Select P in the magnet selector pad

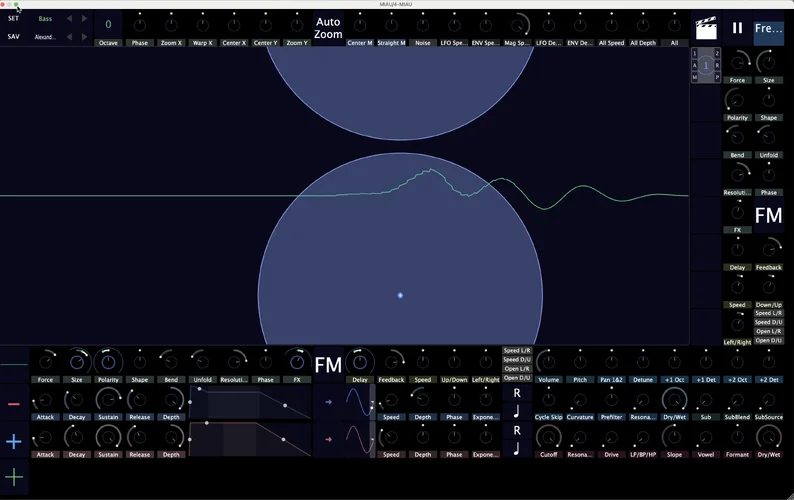717,77
